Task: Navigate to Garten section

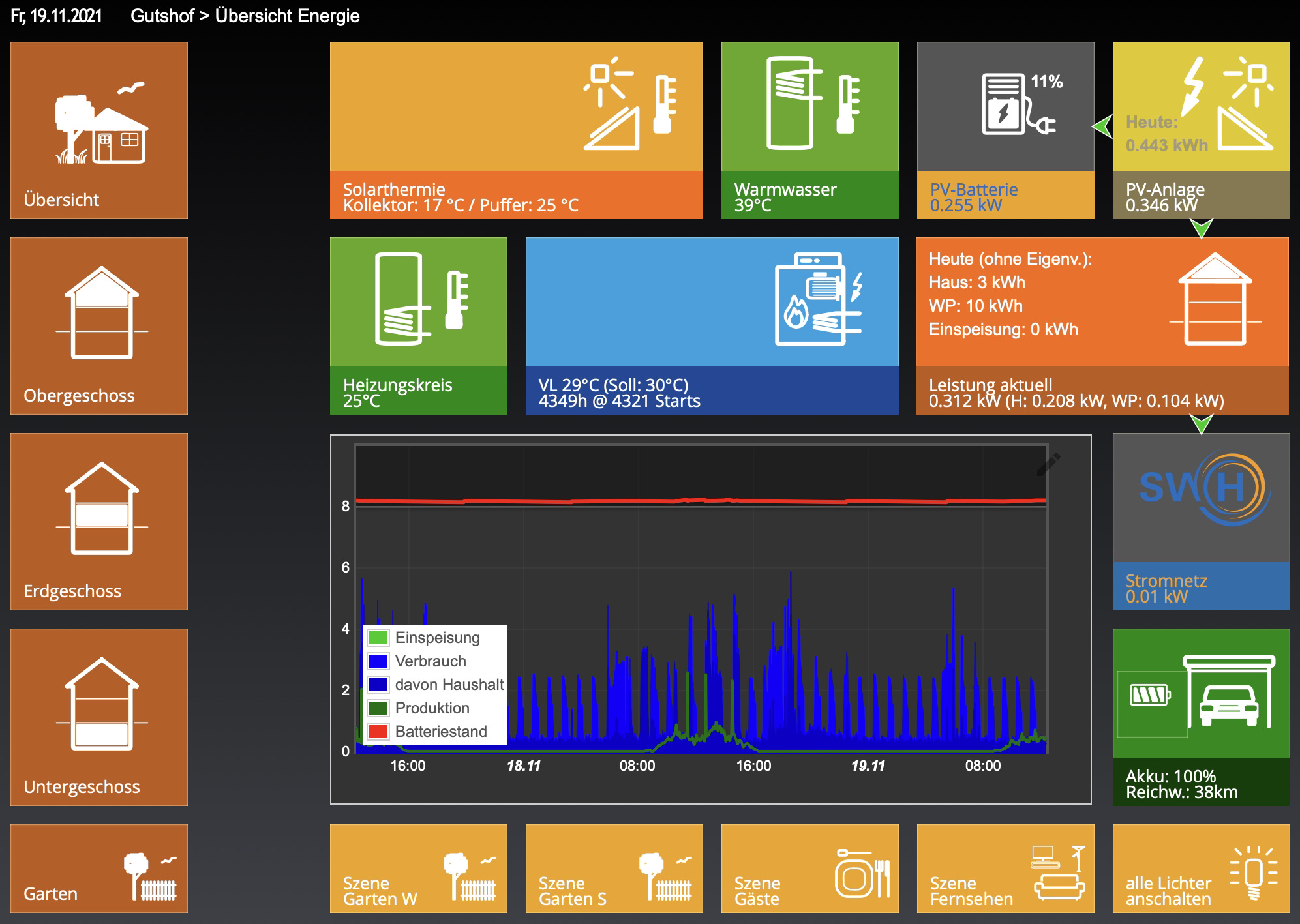Action: click(99, 869)
